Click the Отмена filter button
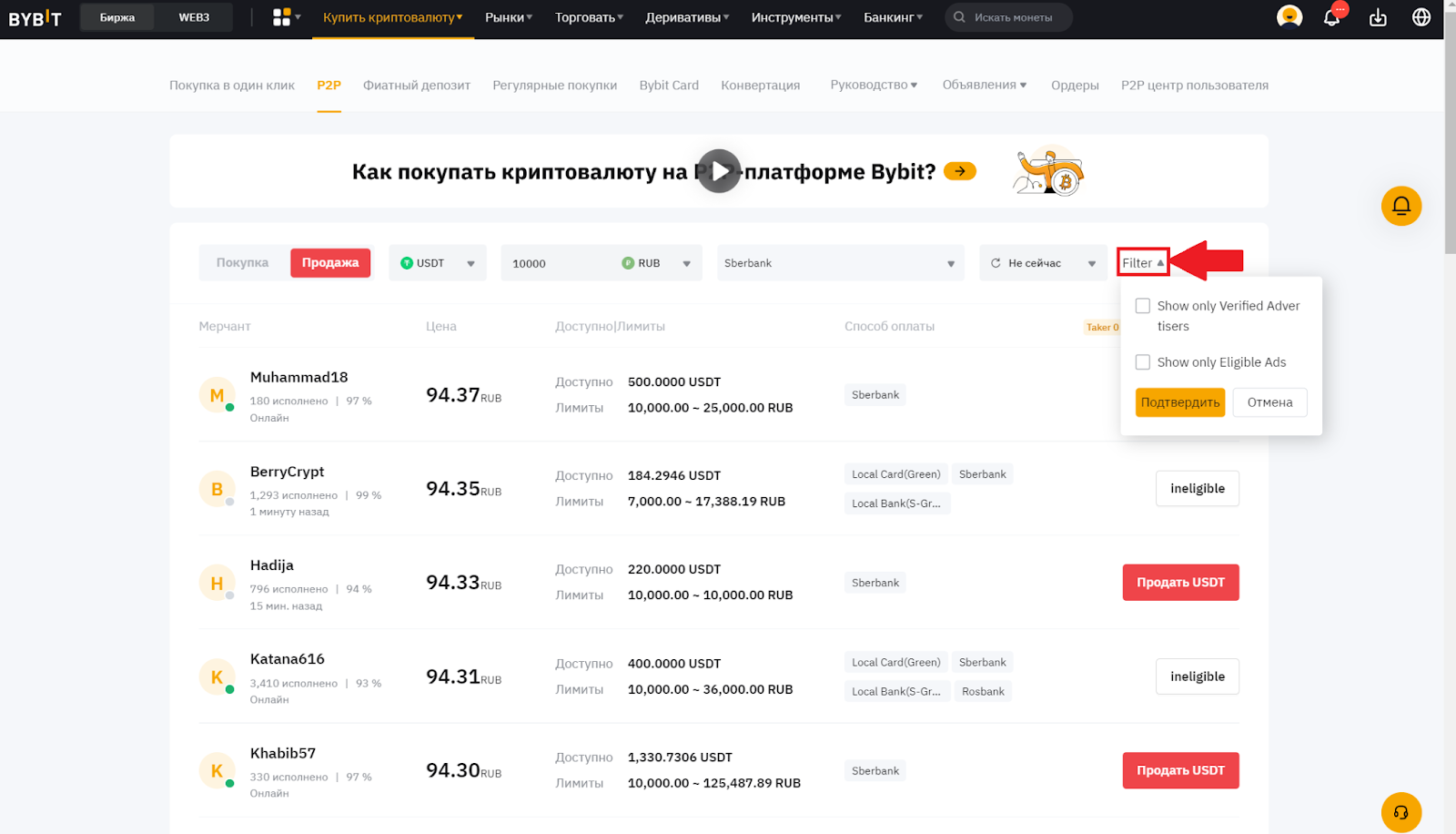Viewport: 1456px width, 834px height. [1269, 402]
